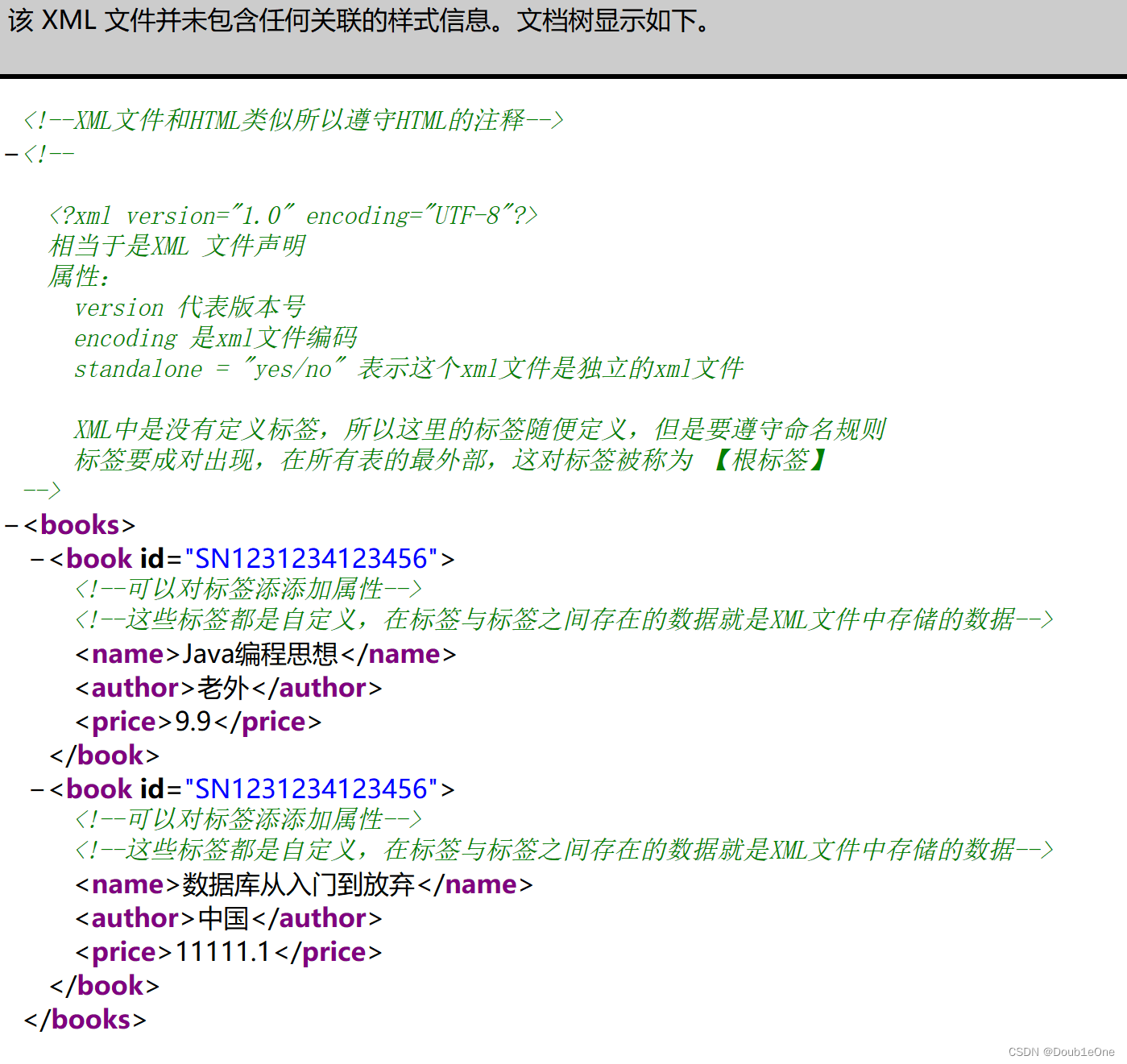Click the line encoding 是xml文件编码
Screen dimensions: 1127x1064
pyautogui.click(x=216, y=338)
